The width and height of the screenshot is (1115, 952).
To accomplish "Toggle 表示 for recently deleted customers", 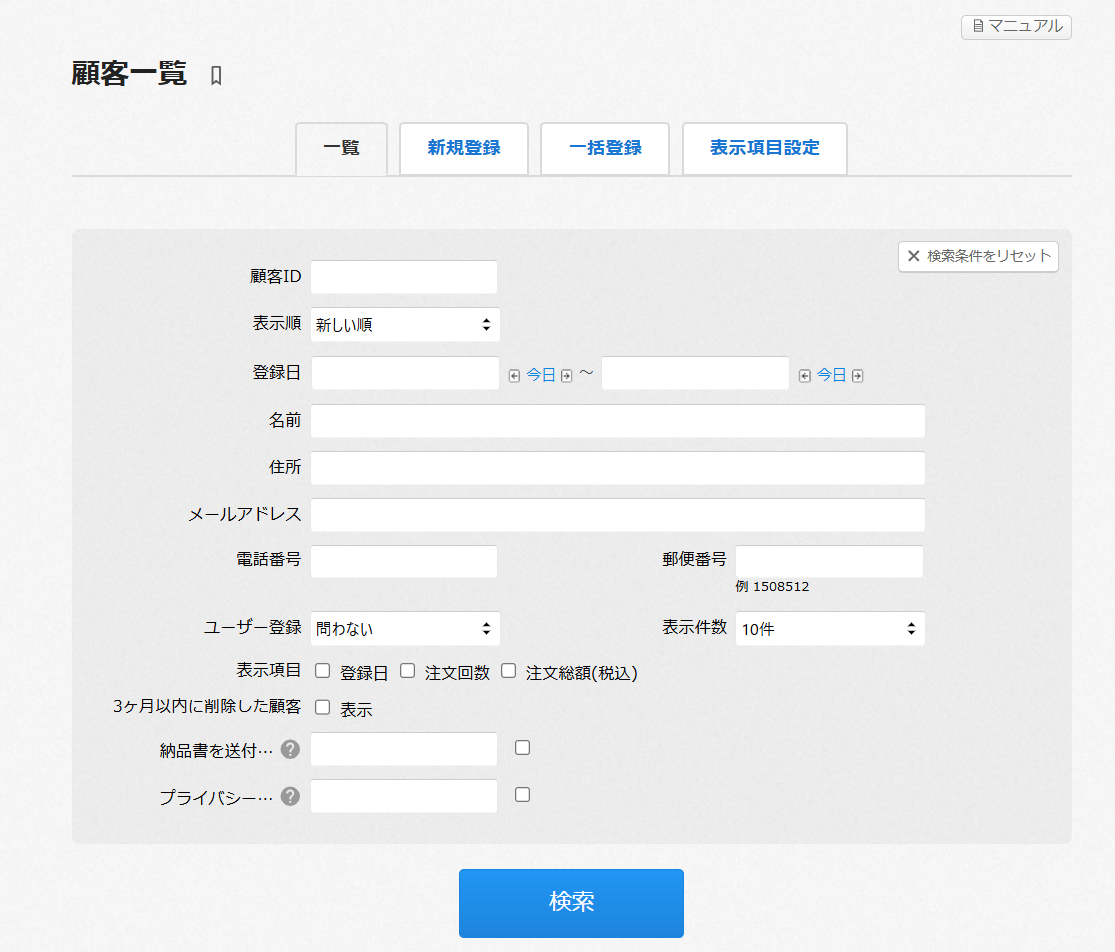I will pos(323,708).
